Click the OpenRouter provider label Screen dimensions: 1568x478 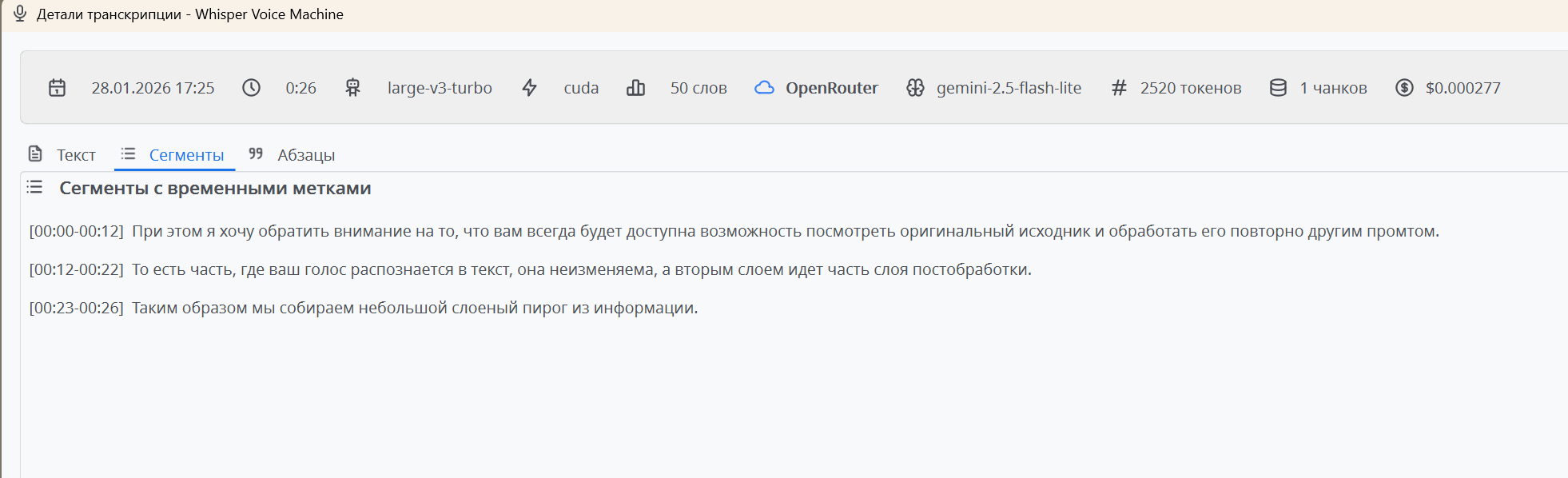pos(831,88)
